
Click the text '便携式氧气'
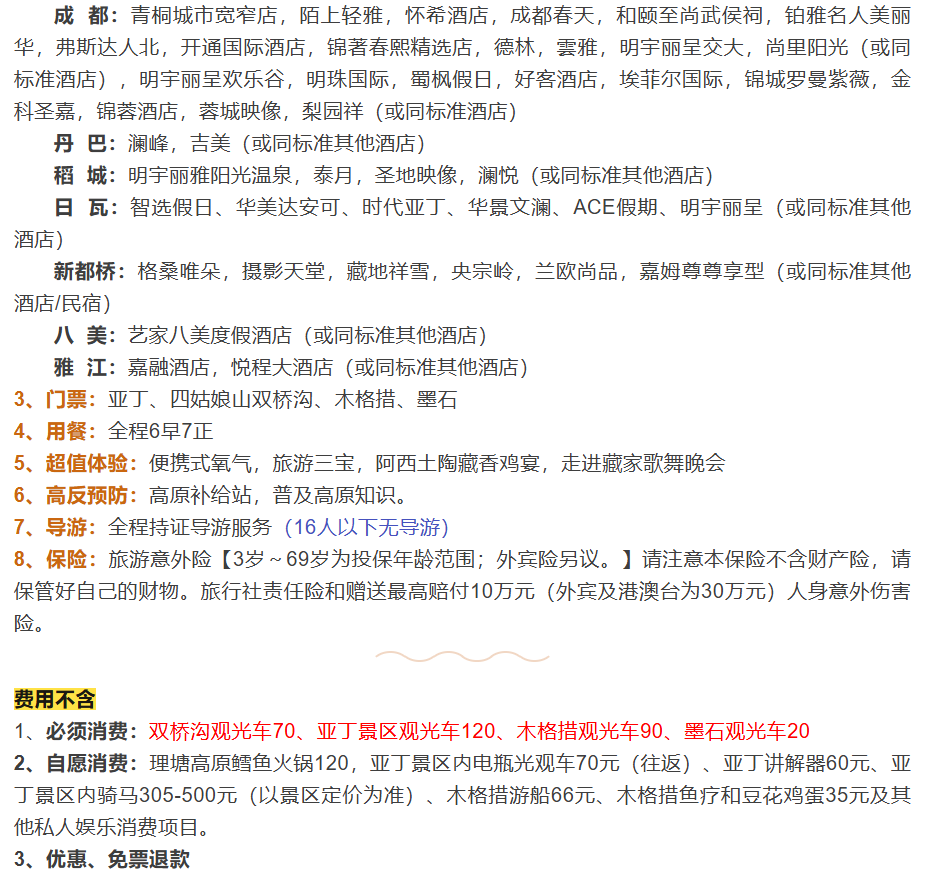200,464
